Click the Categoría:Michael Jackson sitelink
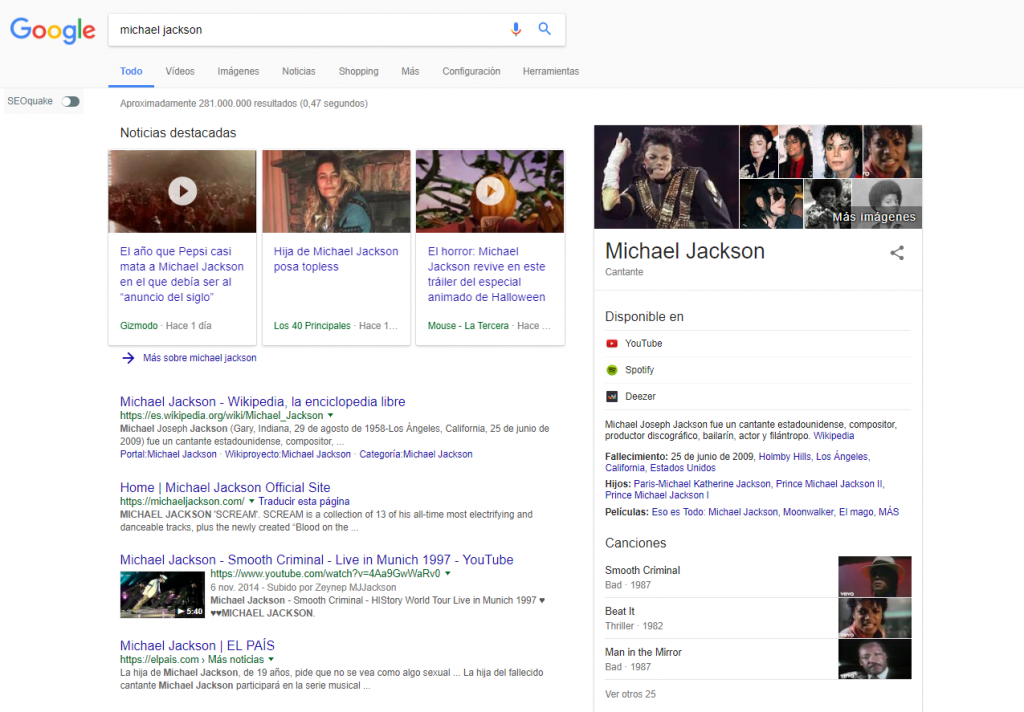Screen dimensions: 1024x712 click(416, 454)
